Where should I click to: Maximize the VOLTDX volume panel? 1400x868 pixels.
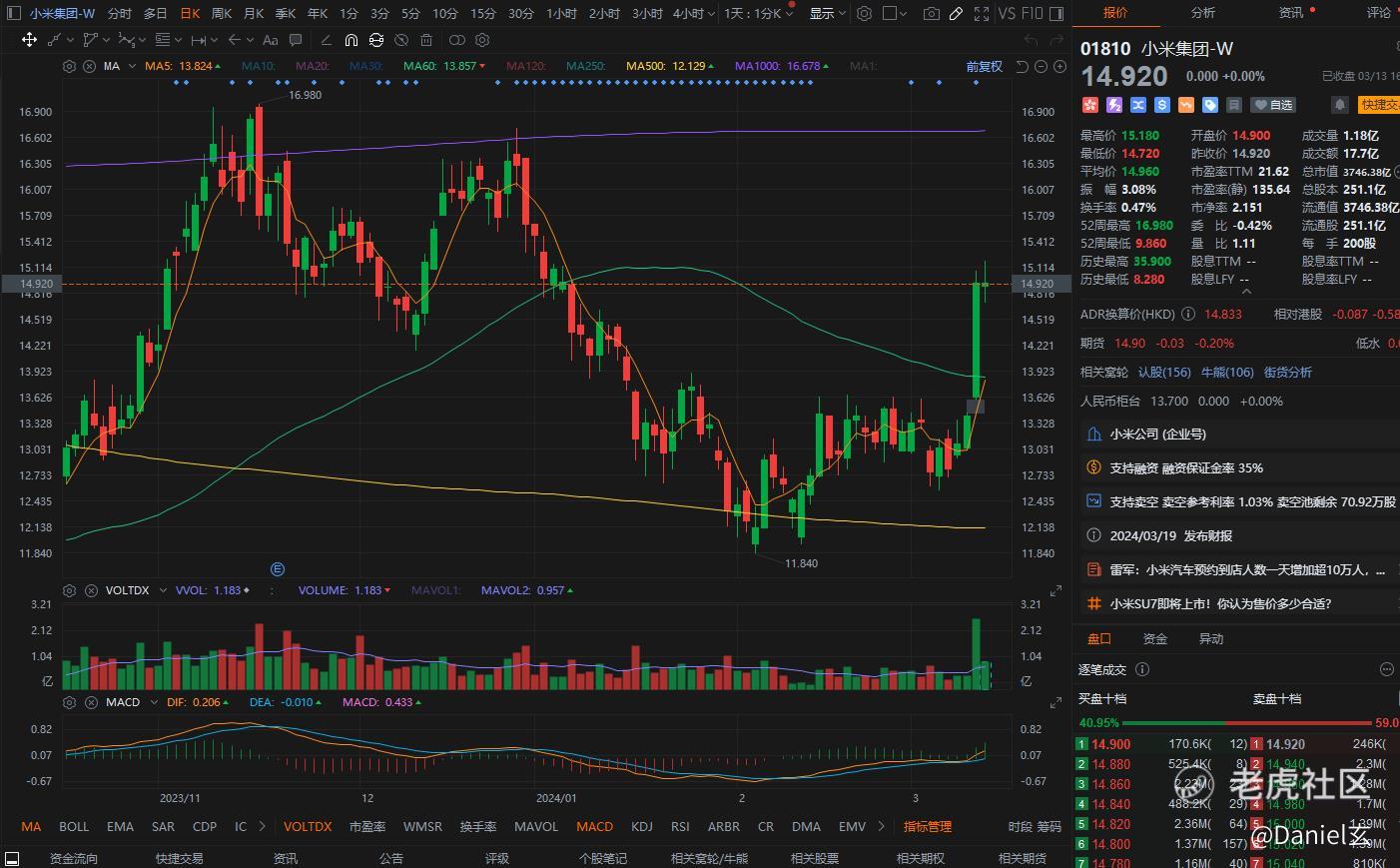pos(1055,591)
